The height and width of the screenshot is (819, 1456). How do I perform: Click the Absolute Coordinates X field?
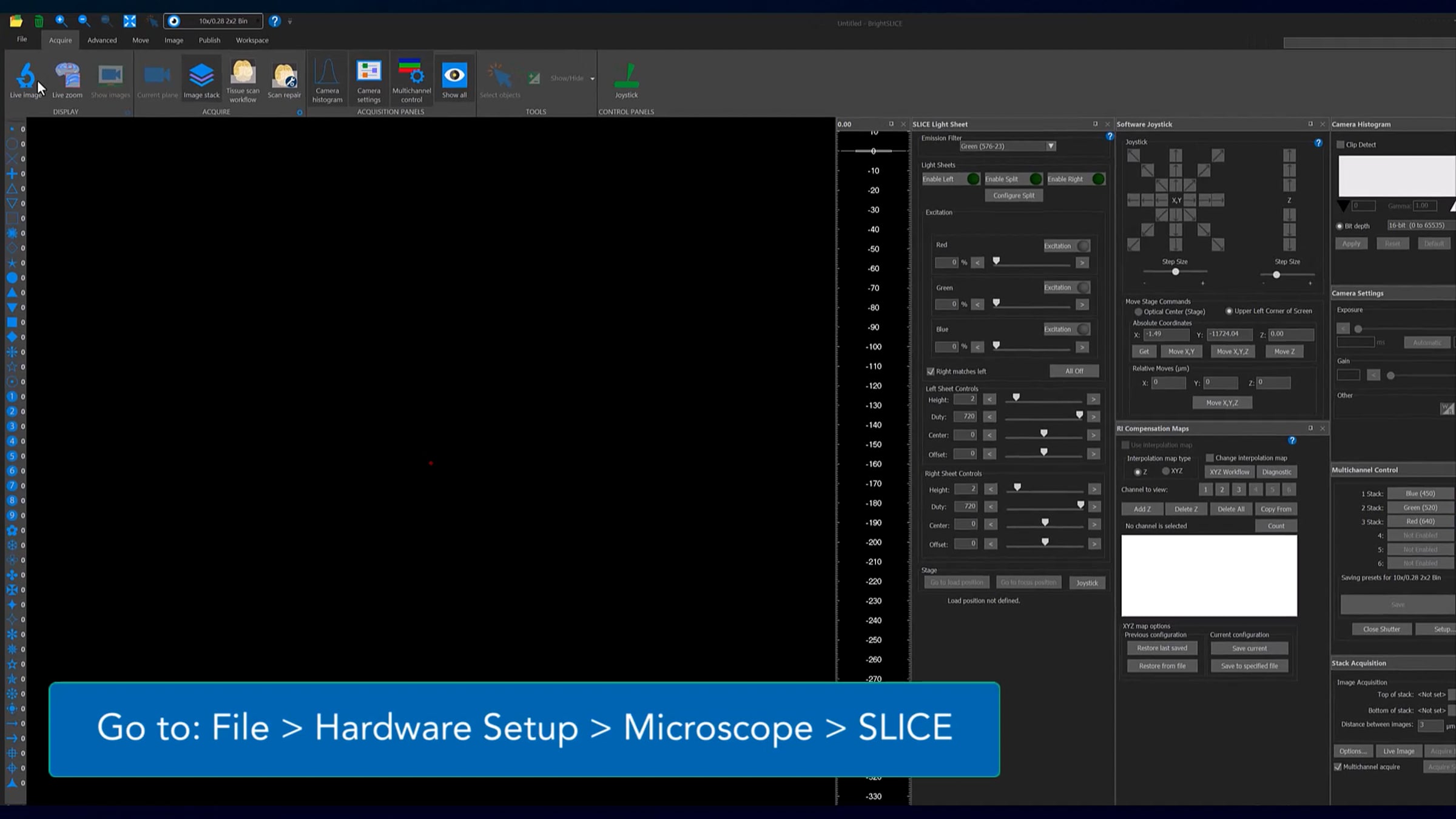(x=1166, y=334)
